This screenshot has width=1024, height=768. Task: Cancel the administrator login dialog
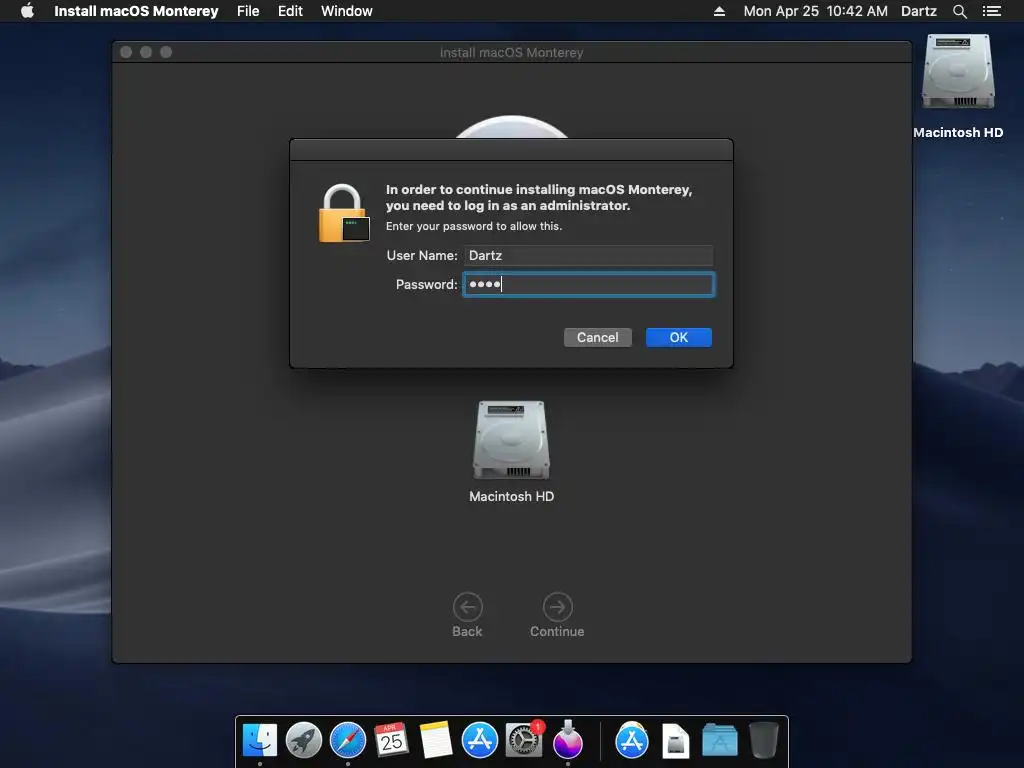pos(598,338)
